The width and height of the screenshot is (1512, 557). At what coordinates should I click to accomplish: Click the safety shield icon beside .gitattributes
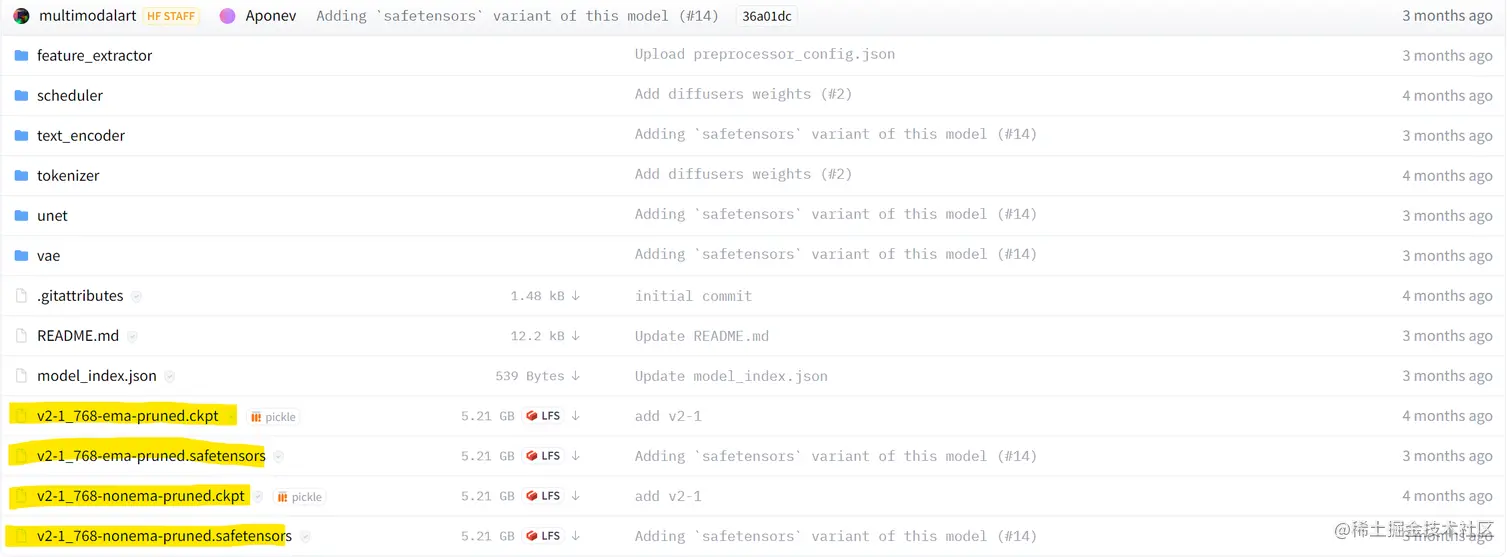pos(136,296)
